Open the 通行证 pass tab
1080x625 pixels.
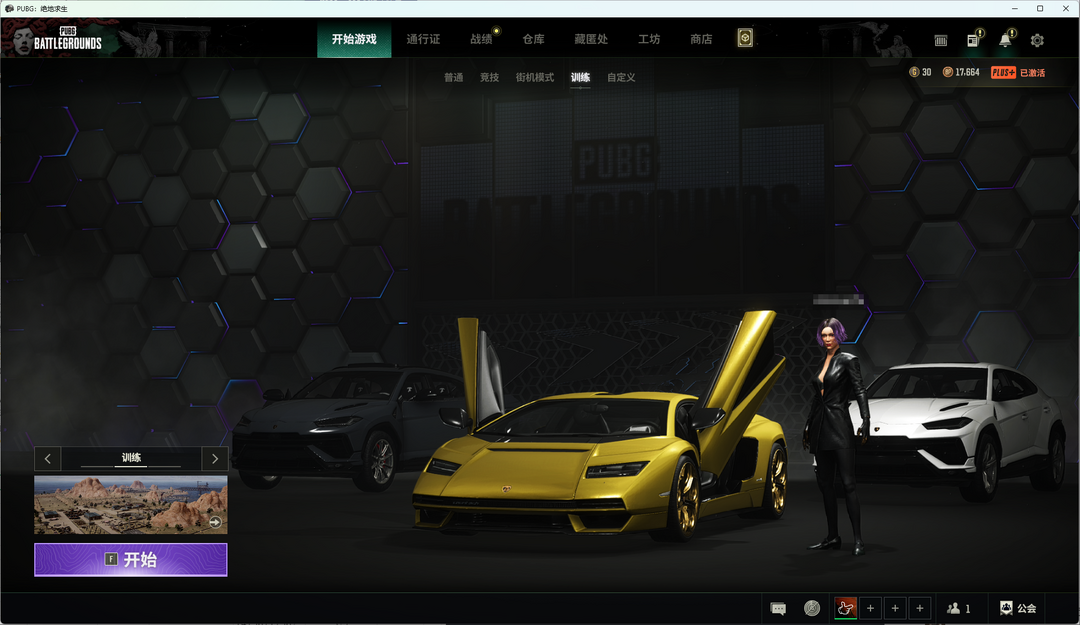pos(423,39)
